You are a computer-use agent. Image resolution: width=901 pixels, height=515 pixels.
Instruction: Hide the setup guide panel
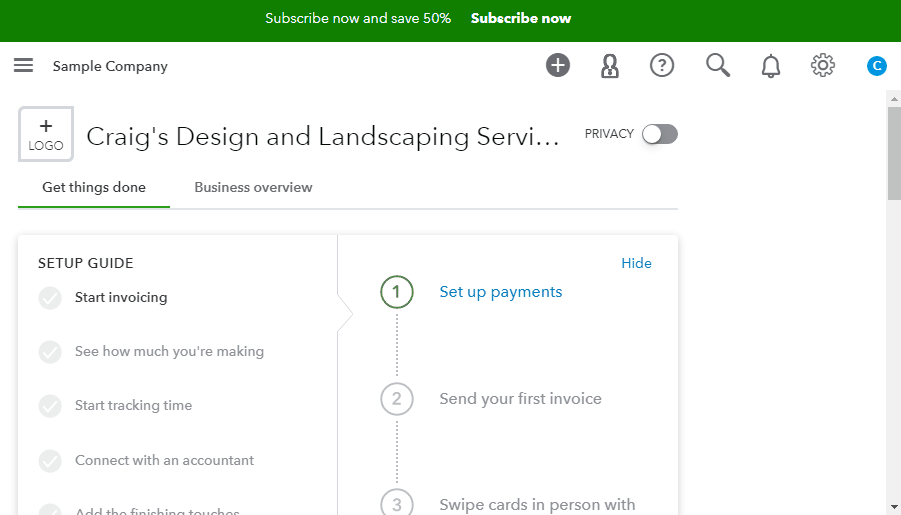pyautogui.click(x=636, y=263)
